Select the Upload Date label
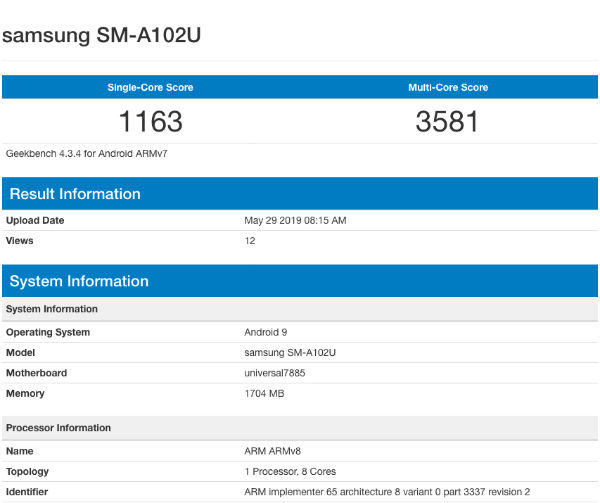Screen dimensions: 600x503 [35, 221]
